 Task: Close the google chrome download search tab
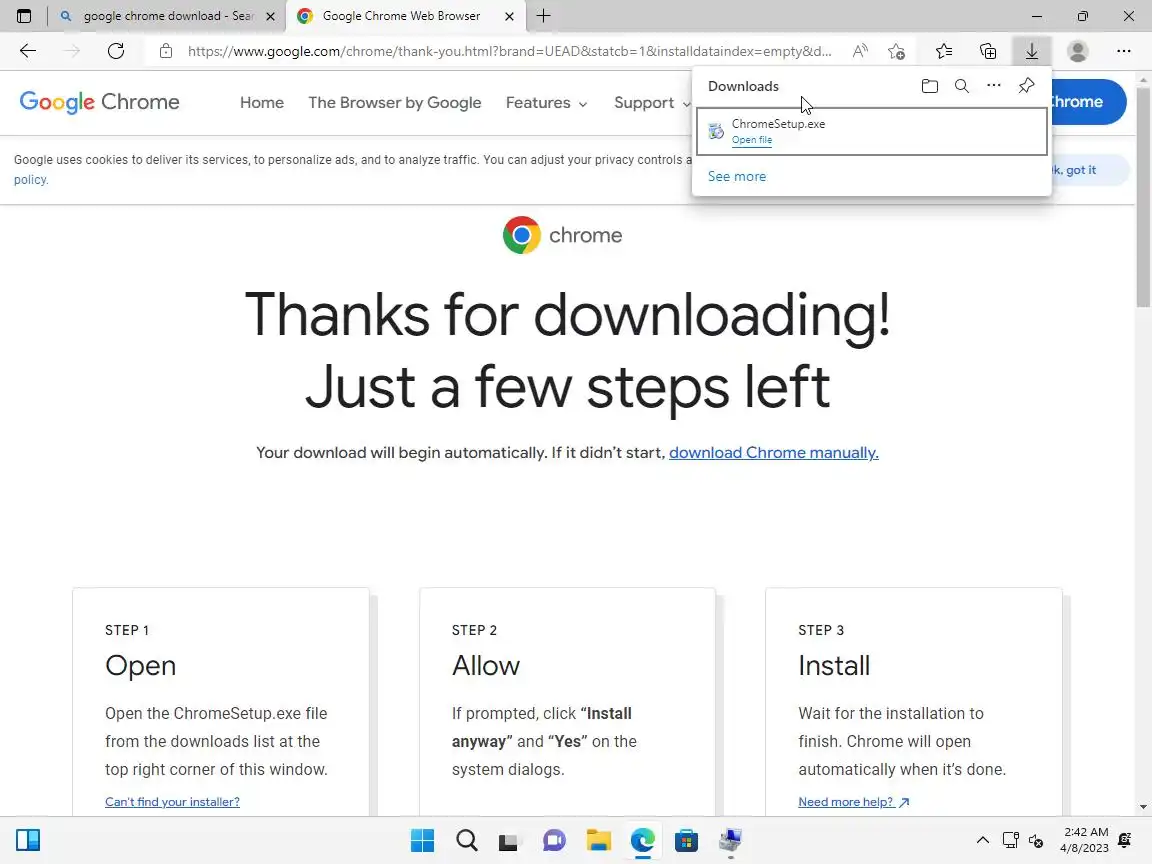click(x=270, y=16)
